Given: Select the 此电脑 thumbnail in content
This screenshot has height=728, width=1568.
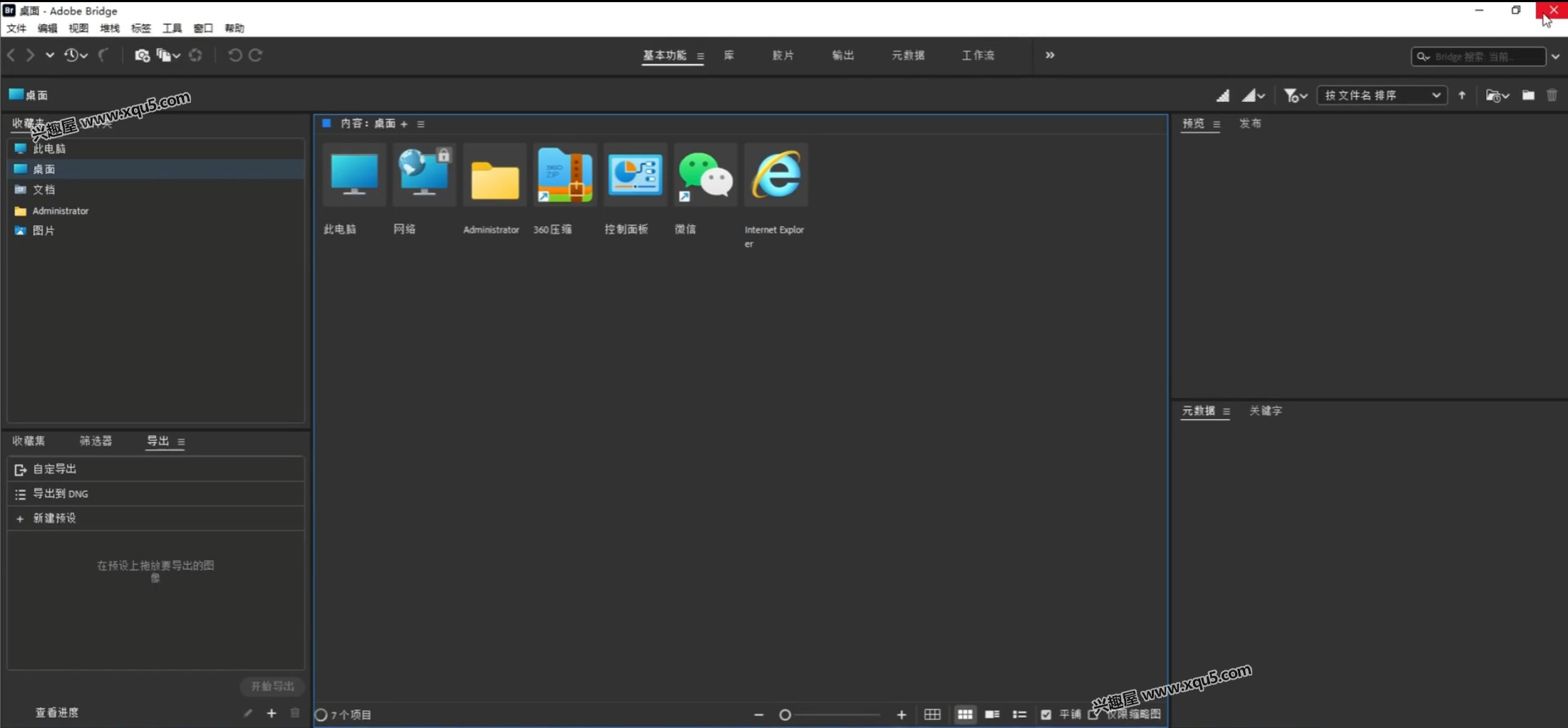Looking at the screenshot, I should point(354,175).
